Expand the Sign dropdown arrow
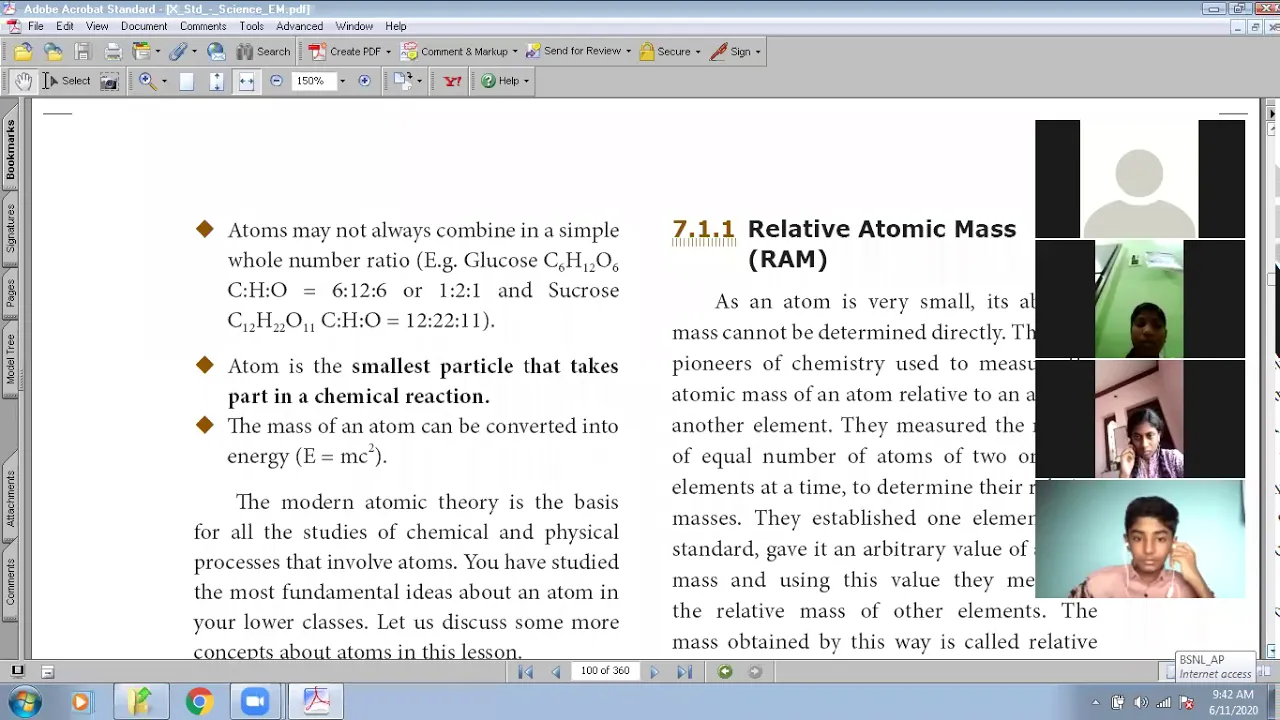Viewport: 1280px width, 720px height. (x=758, y=52)
